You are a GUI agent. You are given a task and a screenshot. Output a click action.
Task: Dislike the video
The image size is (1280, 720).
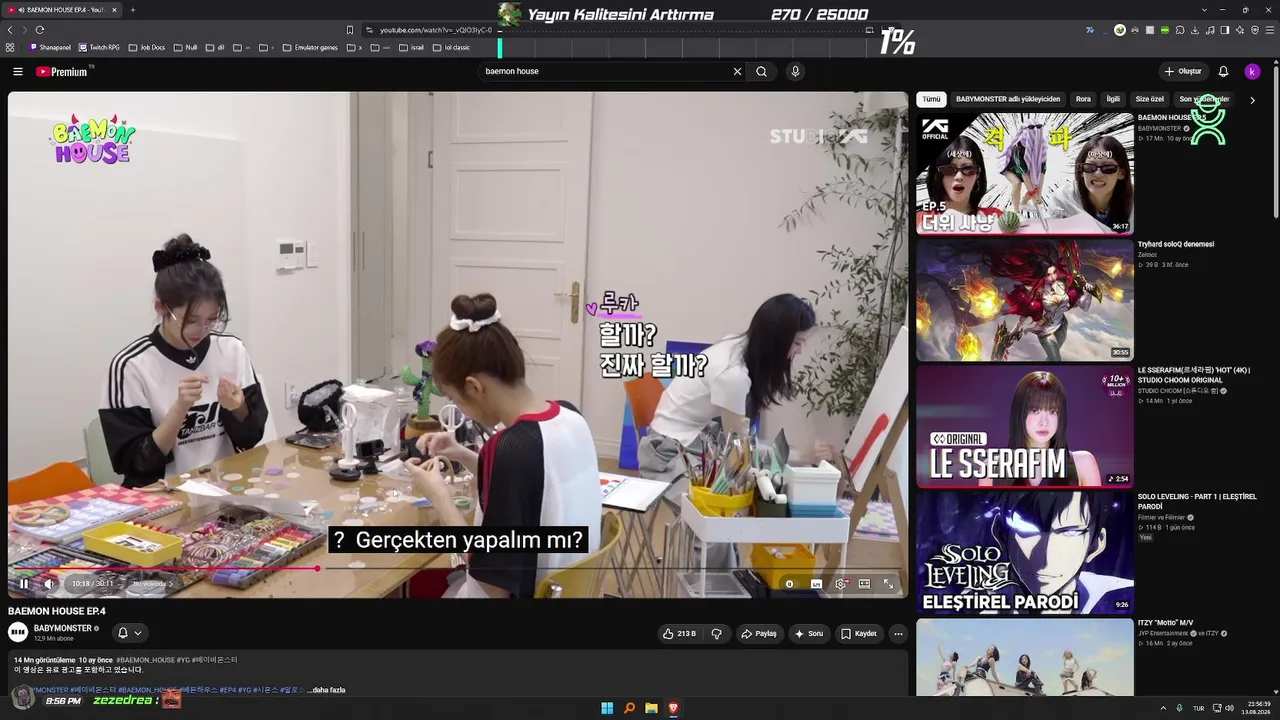(x=716, y=633)
